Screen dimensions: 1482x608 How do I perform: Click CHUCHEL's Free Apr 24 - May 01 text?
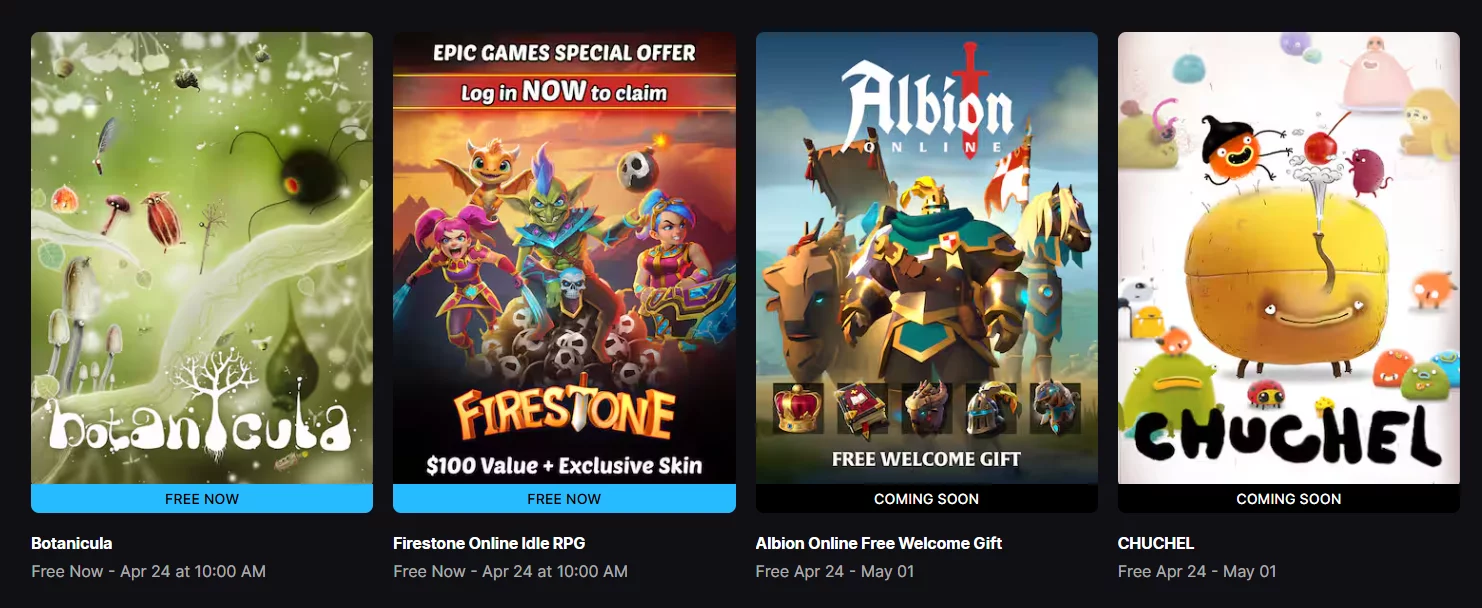point(1197,571)
